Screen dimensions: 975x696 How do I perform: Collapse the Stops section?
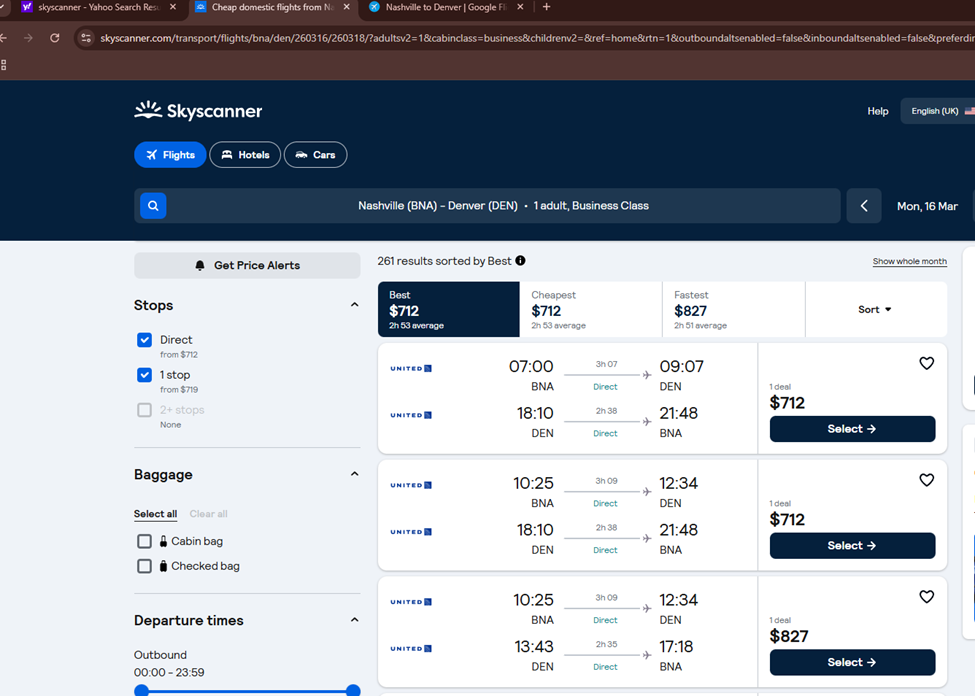354,305
